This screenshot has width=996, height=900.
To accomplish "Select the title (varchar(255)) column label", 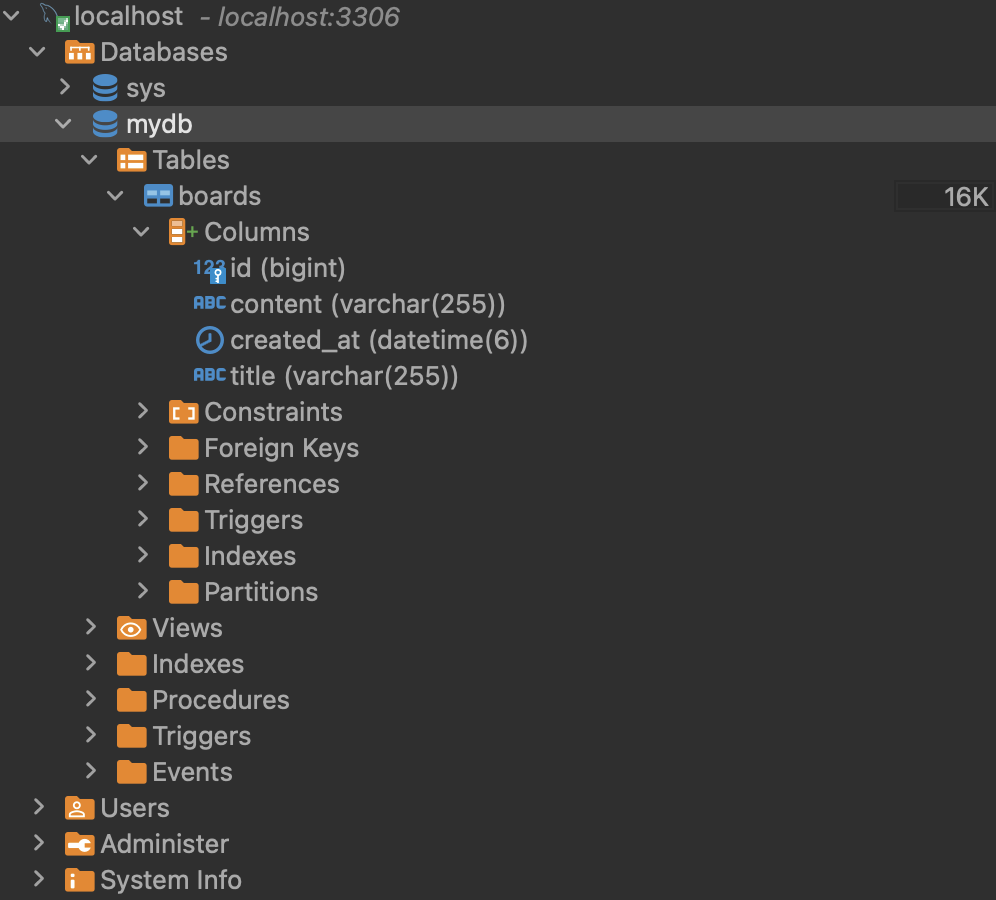I will pyautogui.click(x=344, y=377).
